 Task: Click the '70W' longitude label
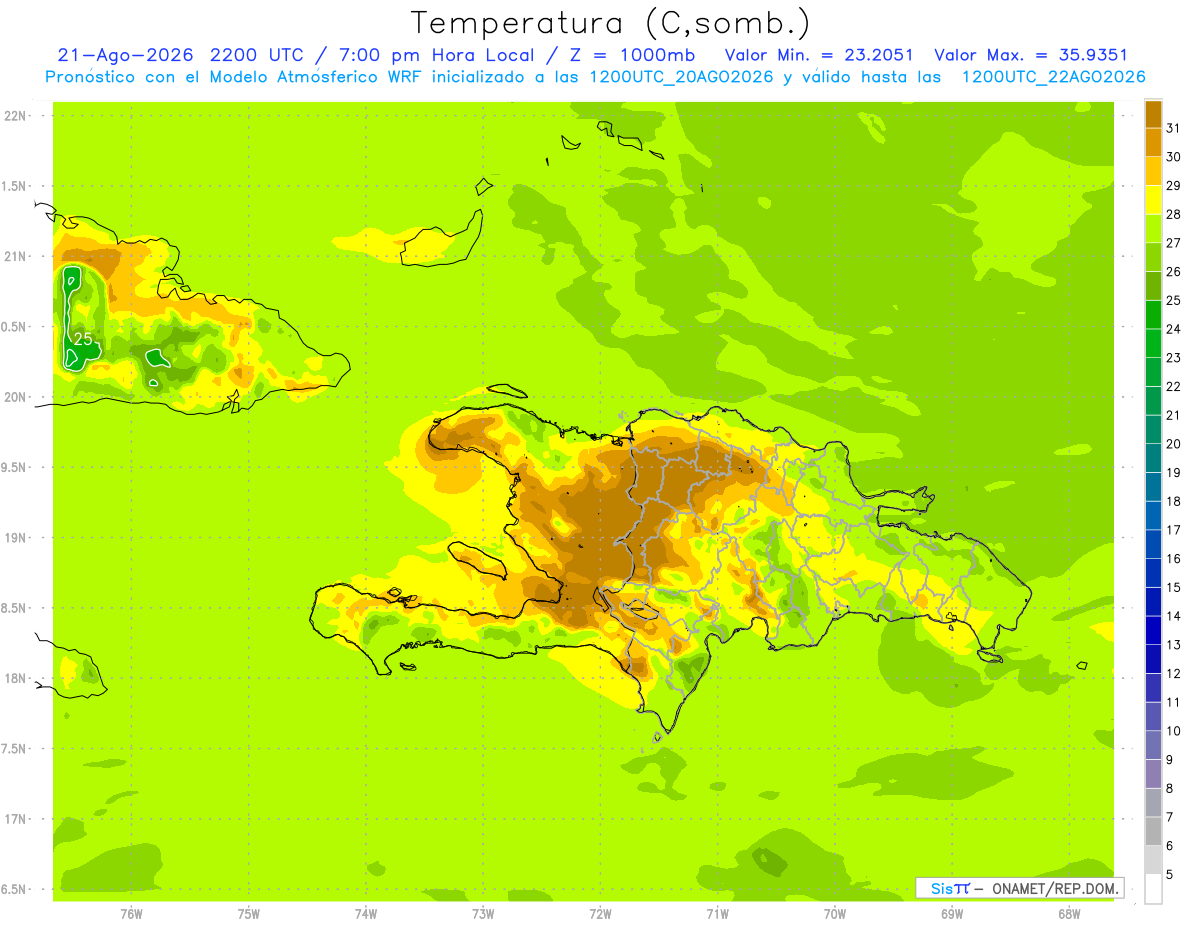coord(835,914)
